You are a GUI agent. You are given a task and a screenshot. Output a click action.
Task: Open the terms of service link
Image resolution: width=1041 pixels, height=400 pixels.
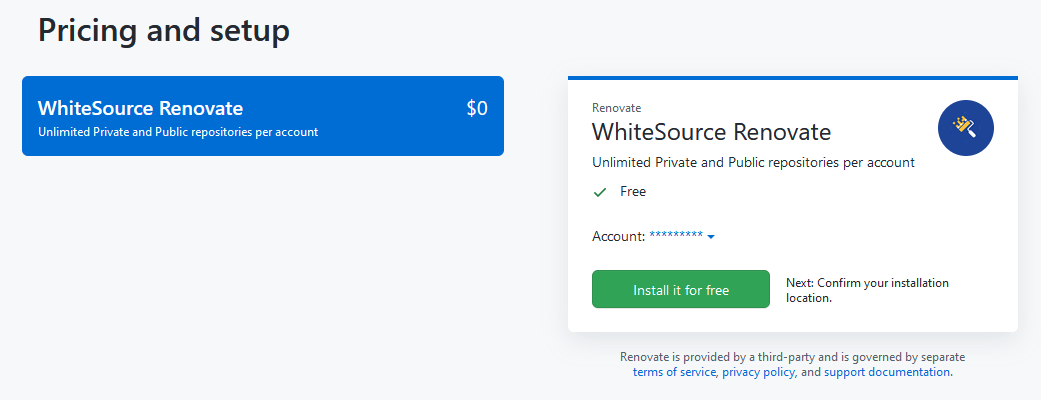coord(674,372)
